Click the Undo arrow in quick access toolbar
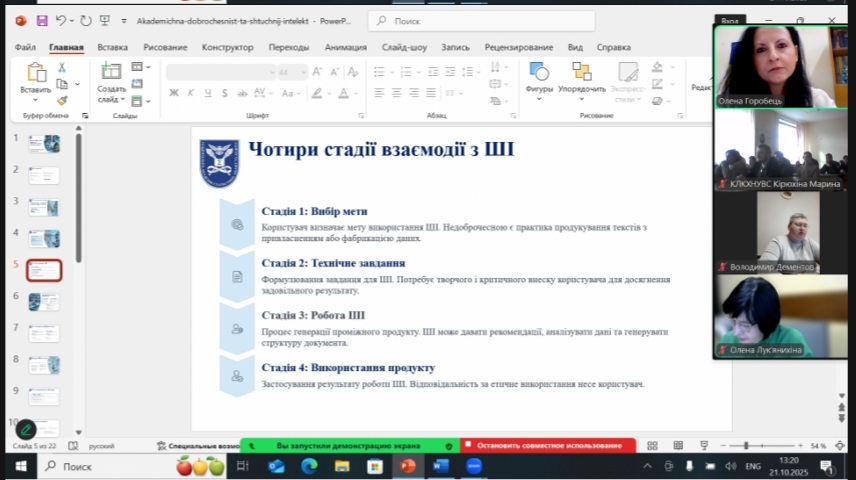The image size is (856, 480). point(61,20)
